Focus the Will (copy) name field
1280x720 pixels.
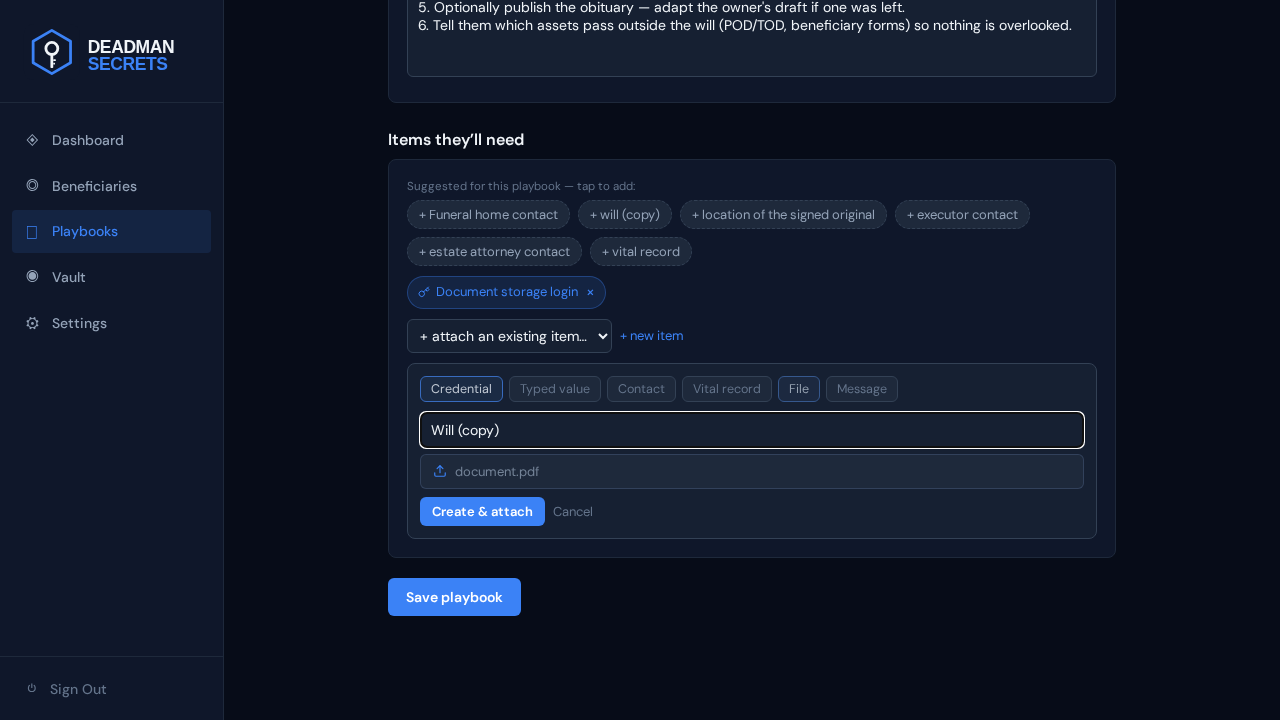coord(752,430)
